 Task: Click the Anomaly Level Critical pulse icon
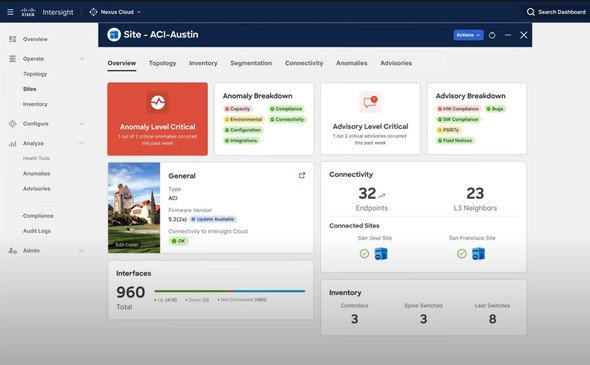tap(157, 102)
